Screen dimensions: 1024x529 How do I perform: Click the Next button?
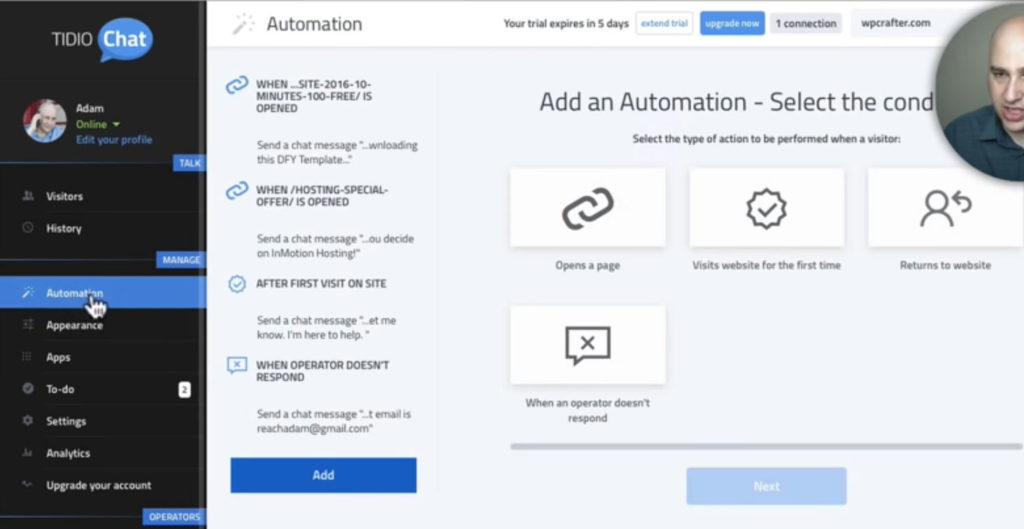pyautogui.click(x=767, y=487)
